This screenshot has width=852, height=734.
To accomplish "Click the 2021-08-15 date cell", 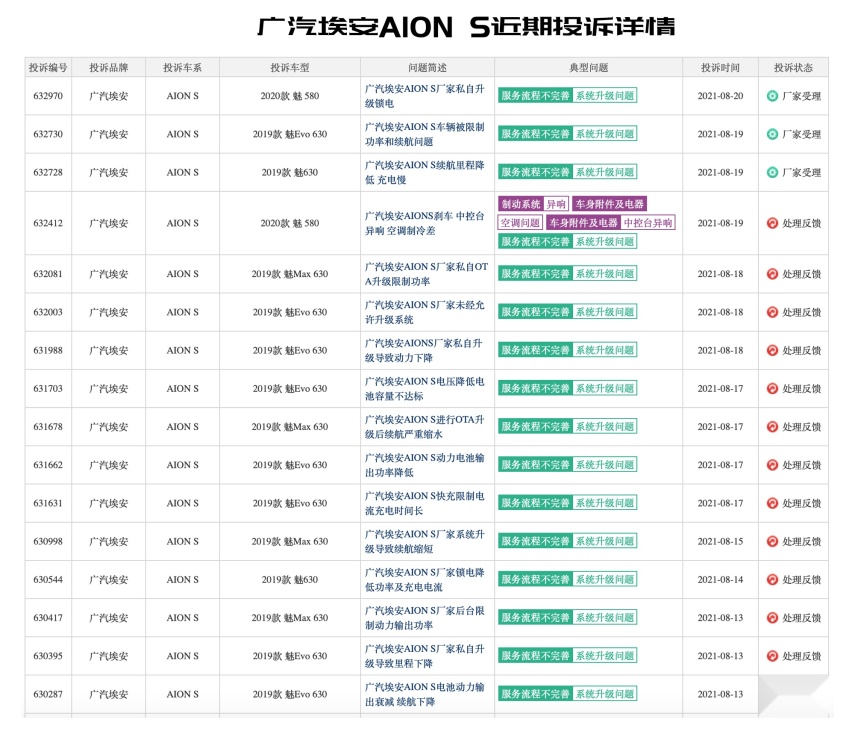I will coord(721,541).
